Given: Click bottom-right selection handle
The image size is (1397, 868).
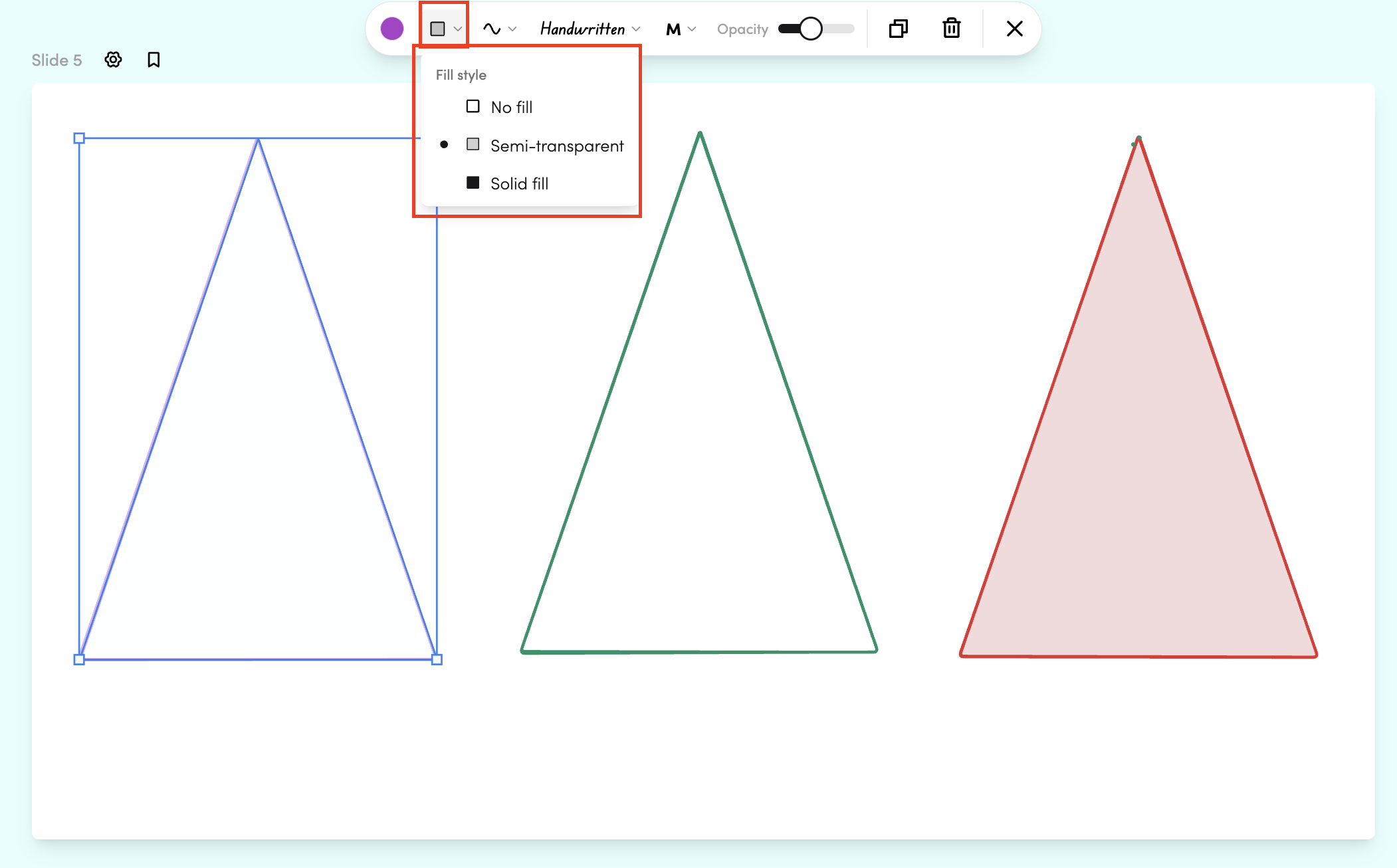Looking at the screenshot, I should pos(437,659).
